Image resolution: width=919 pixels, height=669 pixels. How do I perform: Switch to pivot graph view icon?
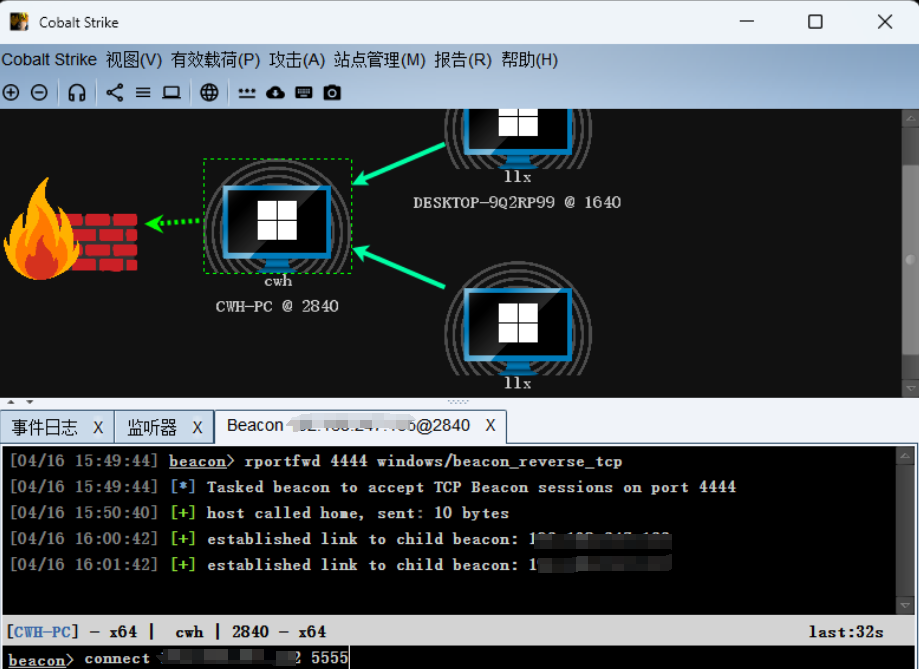click(x=114, y=93)
